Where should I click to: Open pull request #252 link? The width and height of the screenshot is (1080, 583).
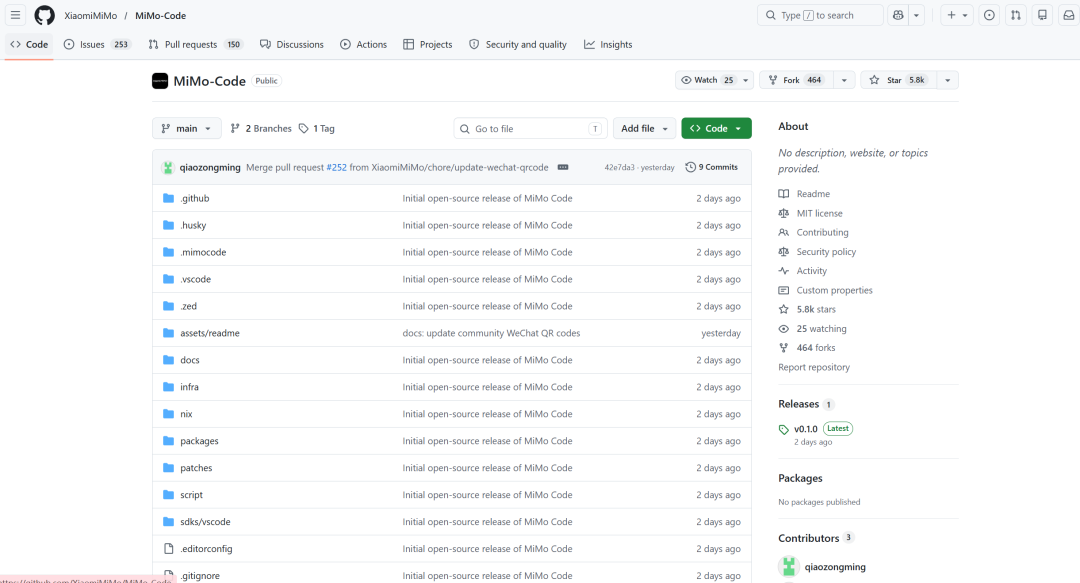coord(336,167)
